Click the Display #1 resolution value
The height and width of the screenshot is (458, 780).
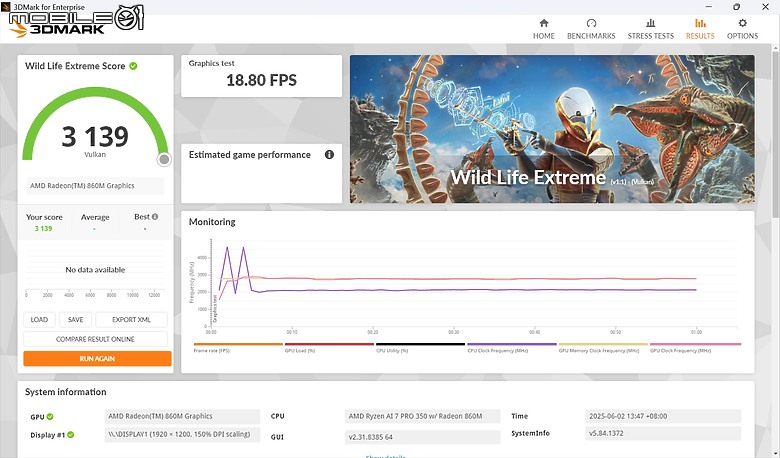click(x=182, y=434)
